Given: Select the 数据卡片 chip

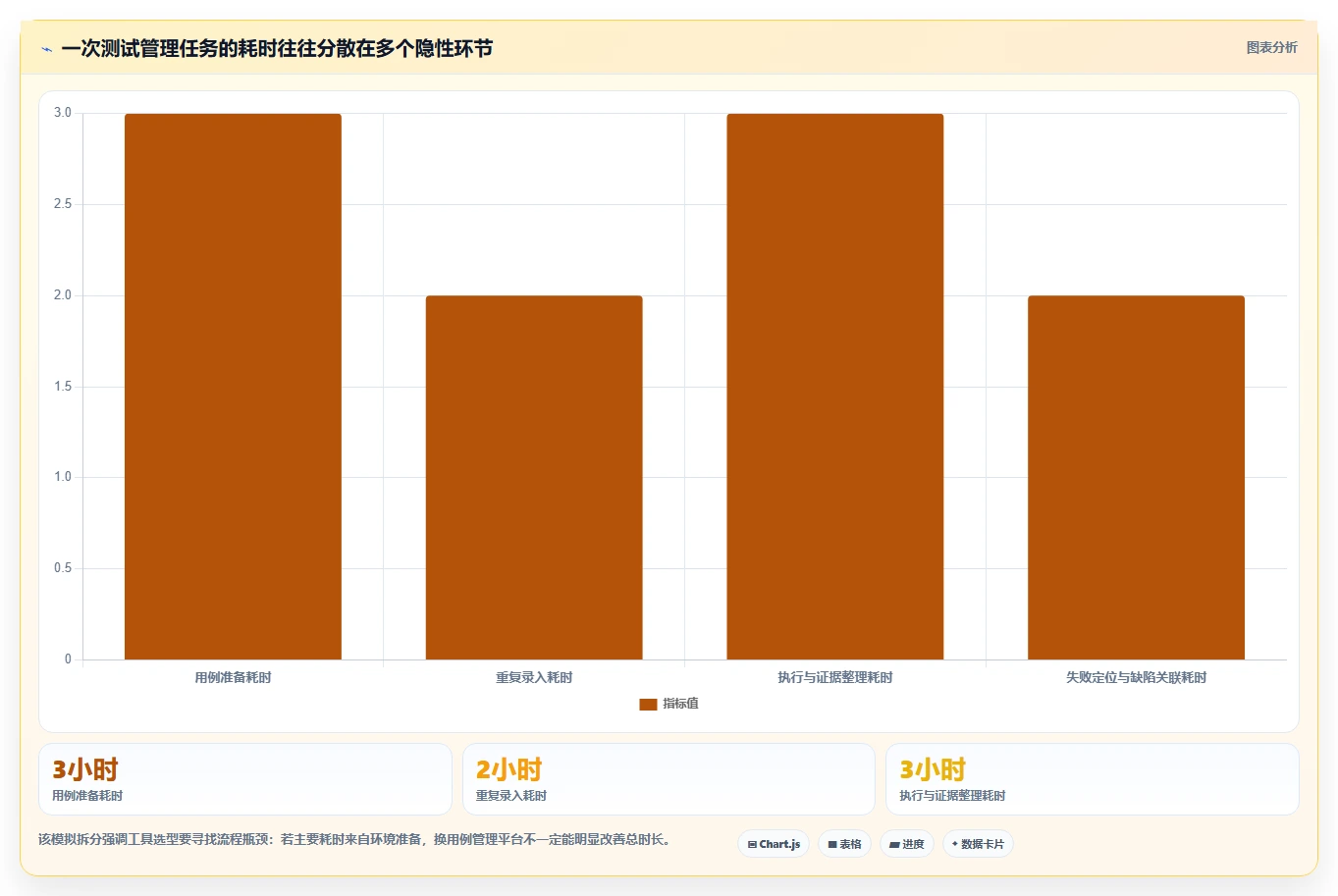Looking at the screenshot, I should click(x=978, y=844).
